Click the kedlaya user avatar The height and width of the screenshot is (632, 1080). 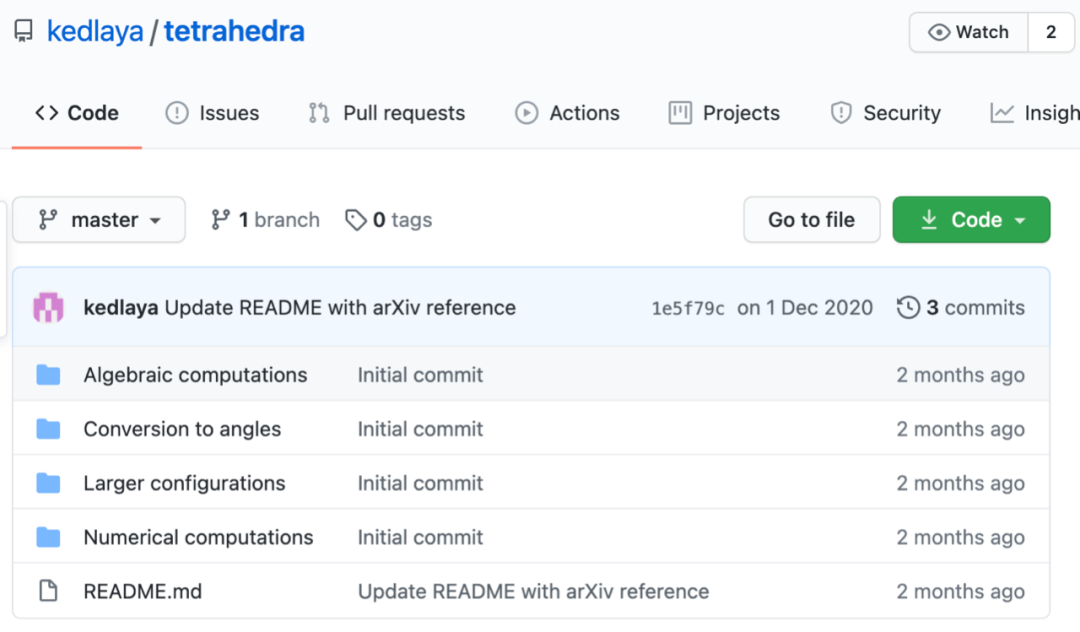(49, 307)
